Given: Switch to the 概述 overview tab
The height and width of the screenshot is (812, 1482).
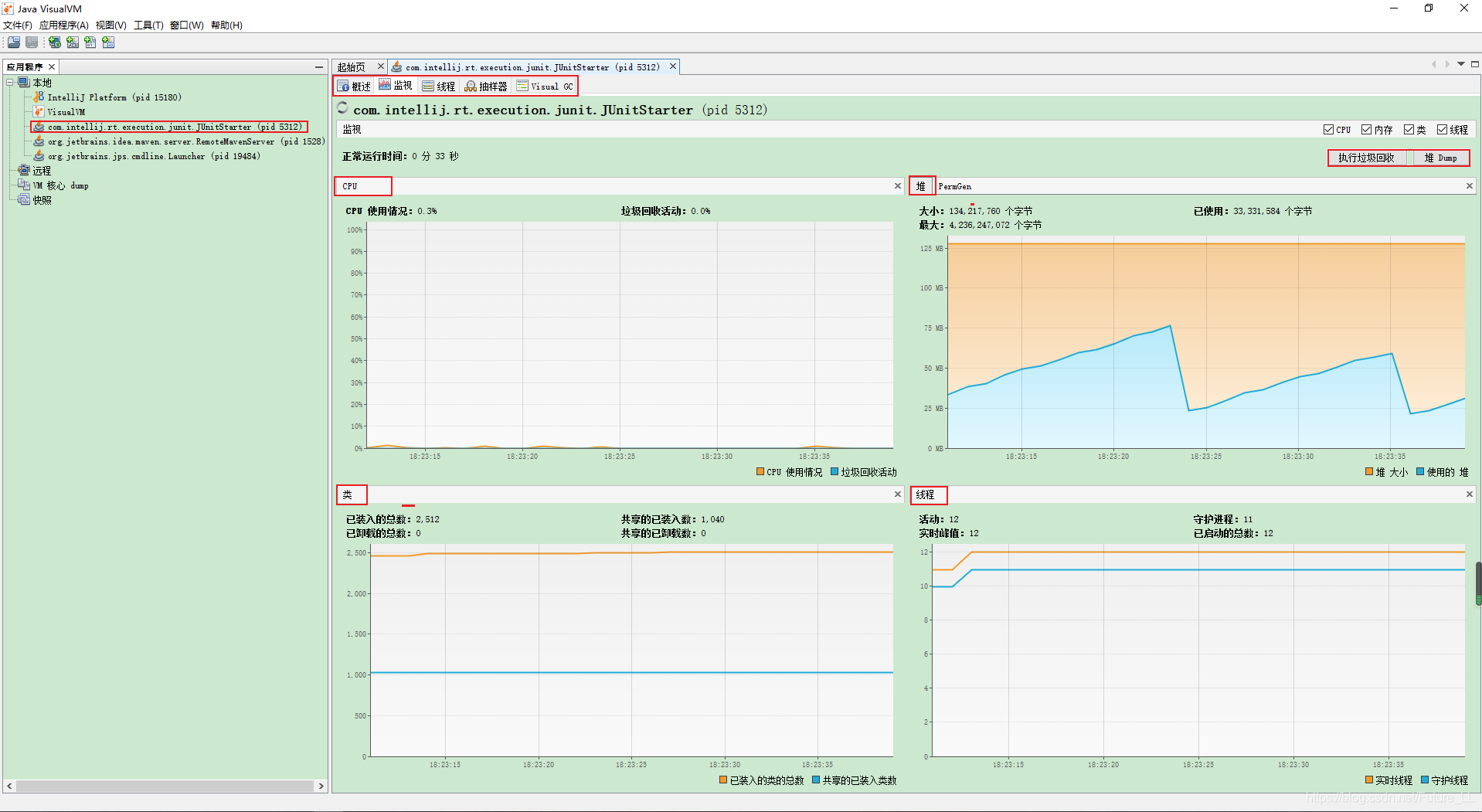Looking at the screenshot, I should 355,87.
